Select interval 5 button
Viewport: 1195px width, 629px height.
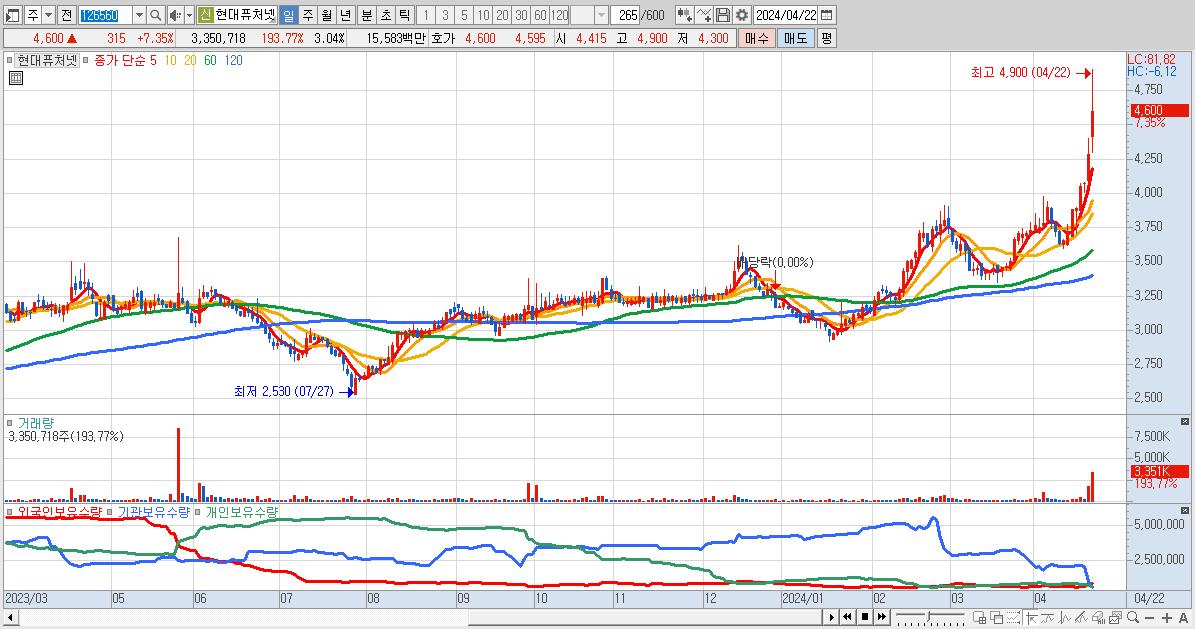coord(464,15)
